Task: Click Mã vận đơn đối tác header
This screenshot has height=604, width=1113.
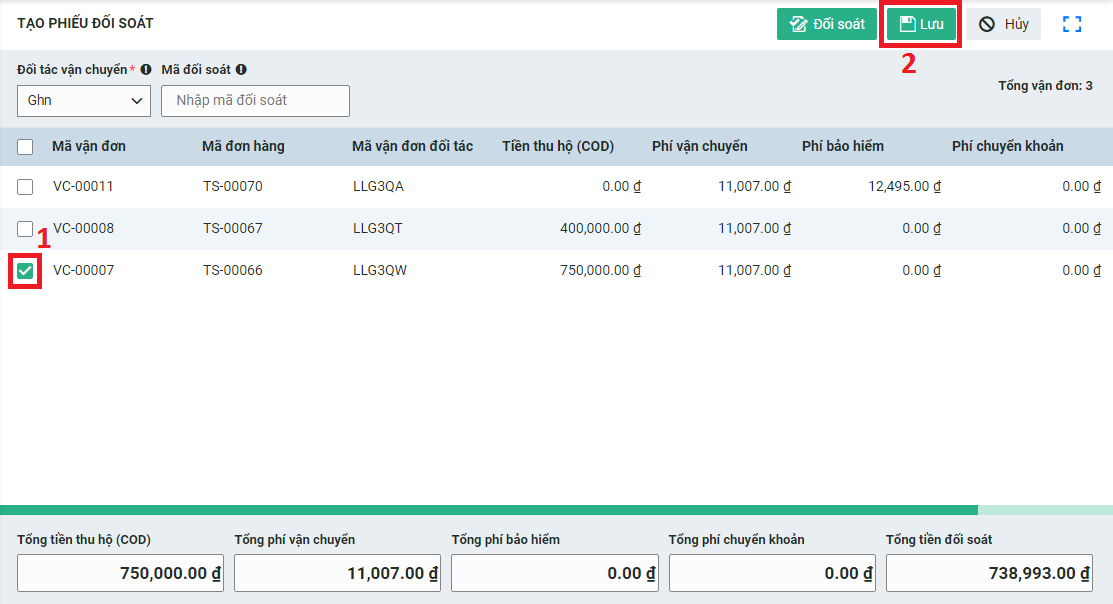Action: click(x=412, y=146)
